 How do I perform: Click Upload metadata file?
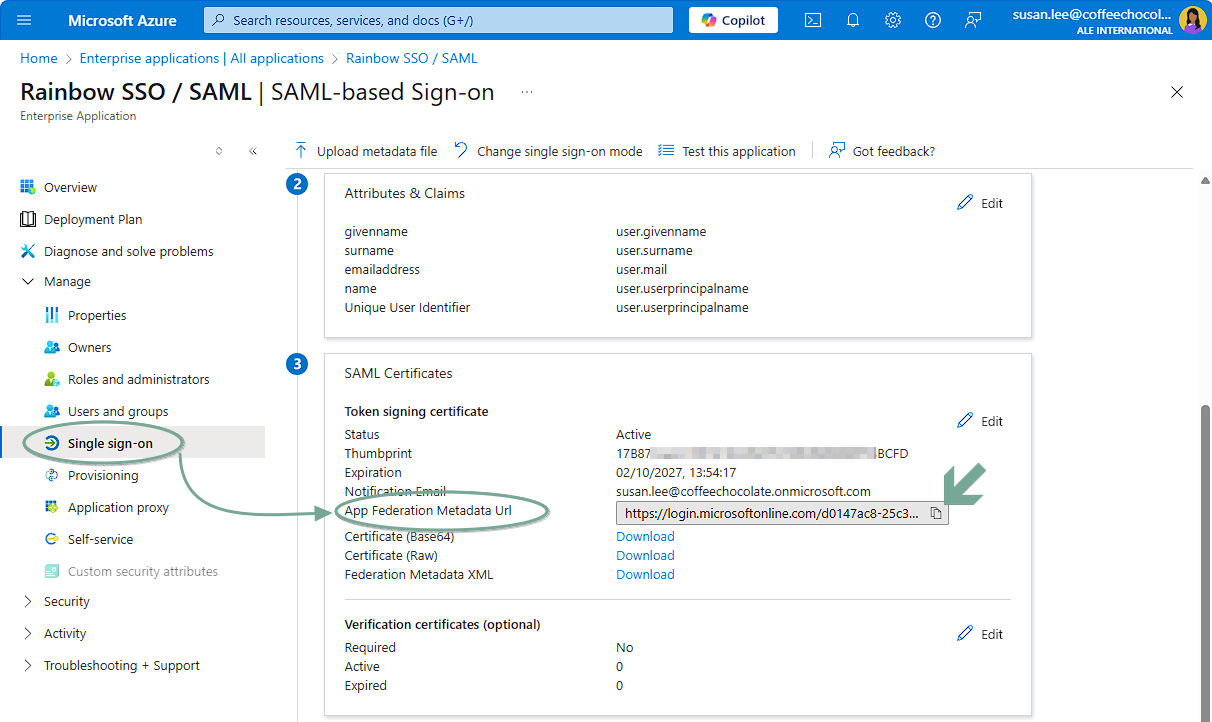click(366, 151)
